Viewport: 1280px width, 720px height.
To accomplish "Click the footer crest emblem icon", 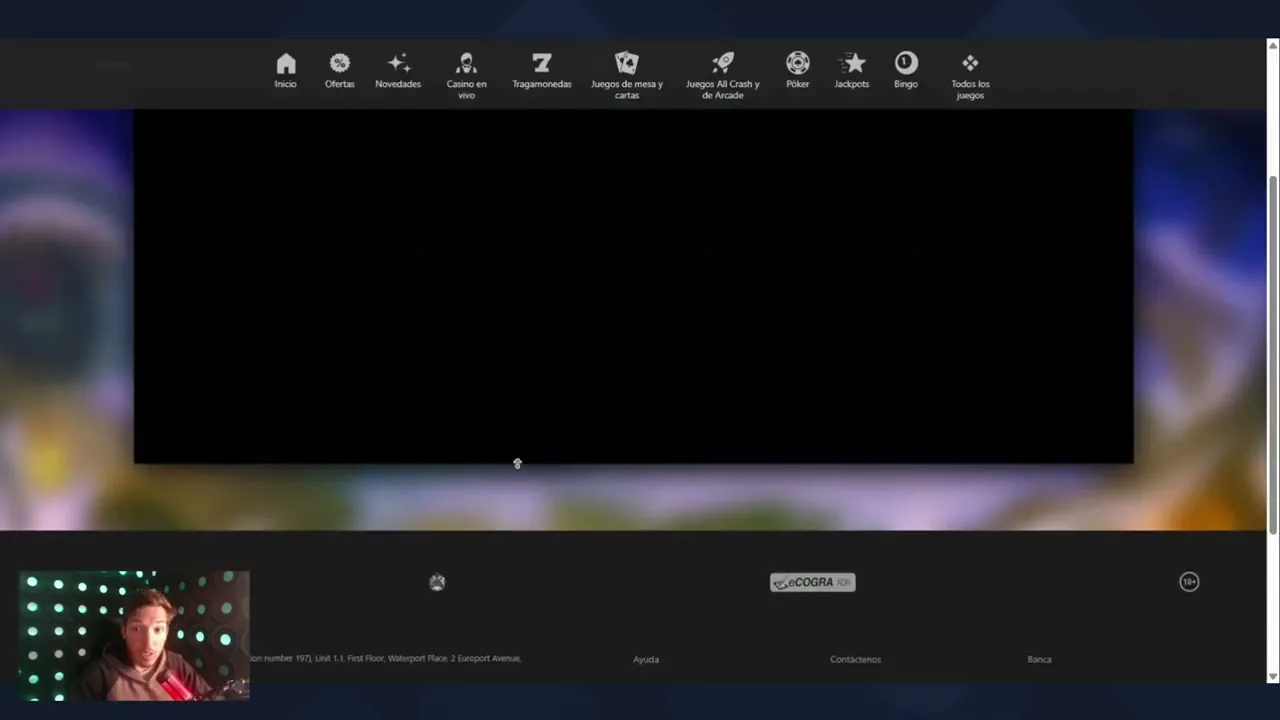I will 437,582.
